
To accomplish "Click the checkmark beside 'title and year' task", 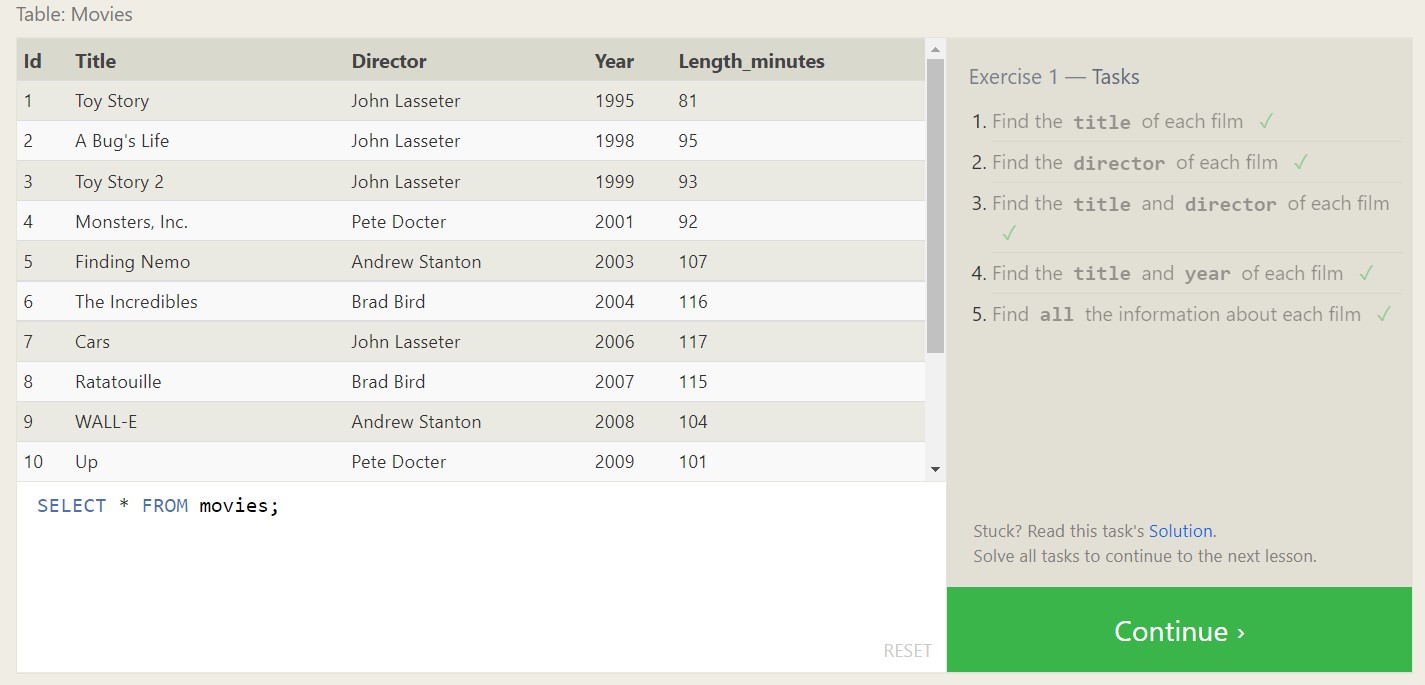I will [x=1366, y=273].
